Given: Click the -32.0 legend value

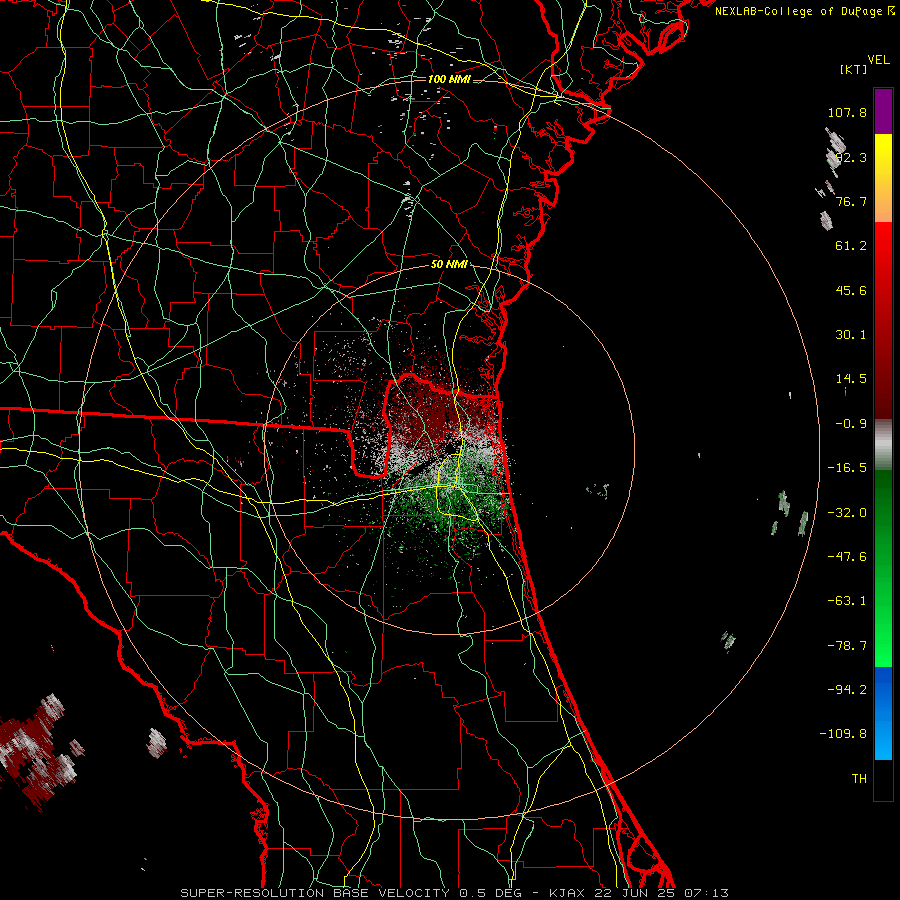Looking at the screenshot, I should 847,513.
